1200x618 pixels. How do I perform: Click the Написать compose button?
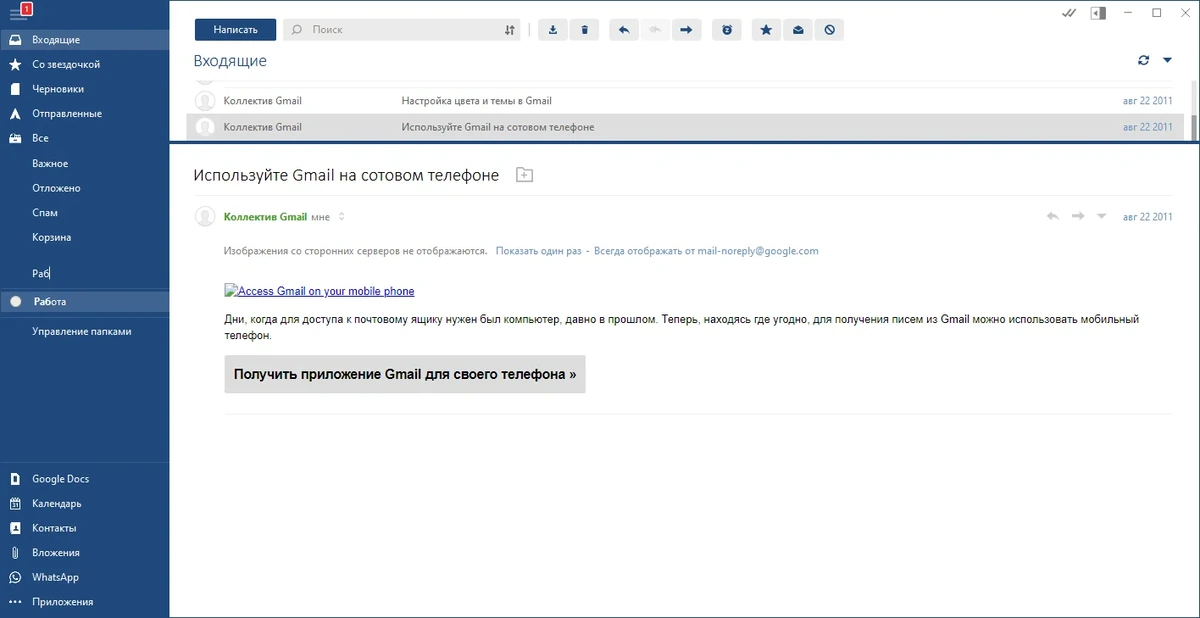tap(235, 30)
